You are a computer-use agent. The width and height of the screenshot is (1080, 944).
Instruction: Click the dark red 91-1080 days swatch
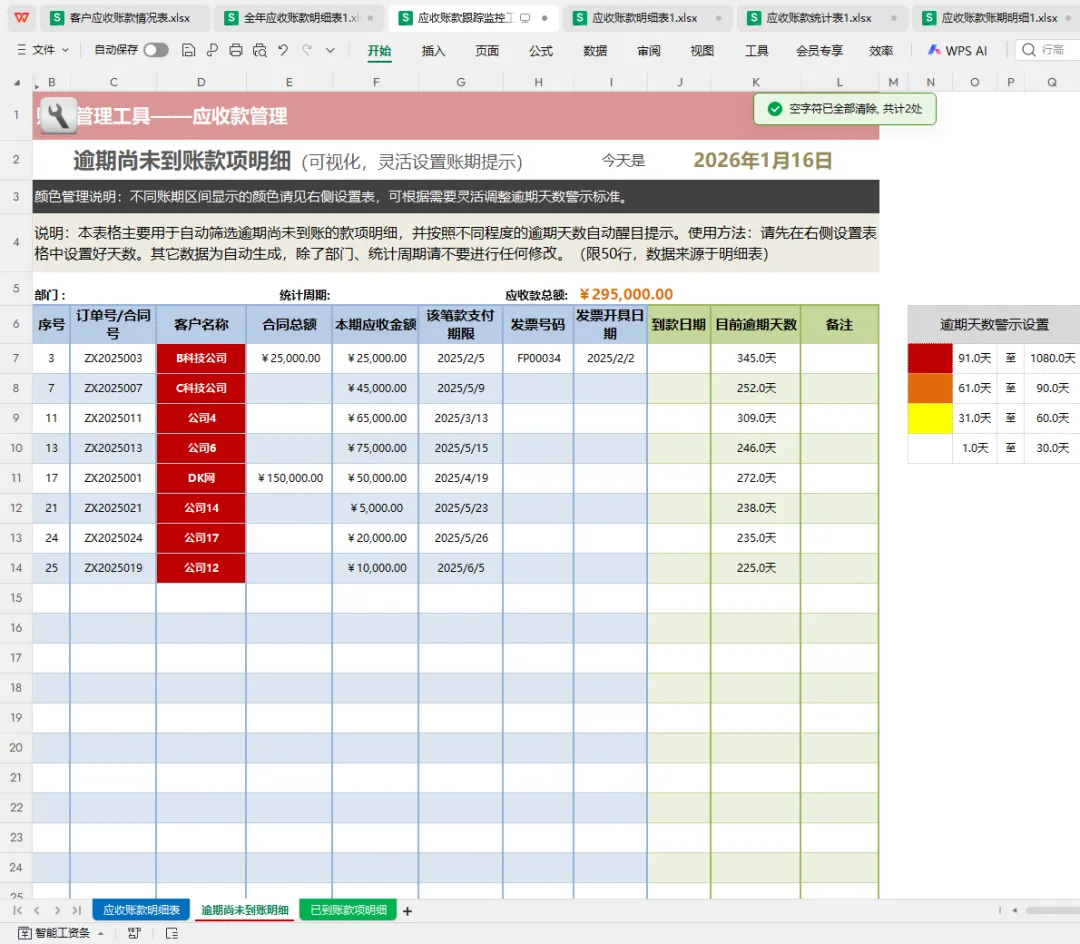930,358
